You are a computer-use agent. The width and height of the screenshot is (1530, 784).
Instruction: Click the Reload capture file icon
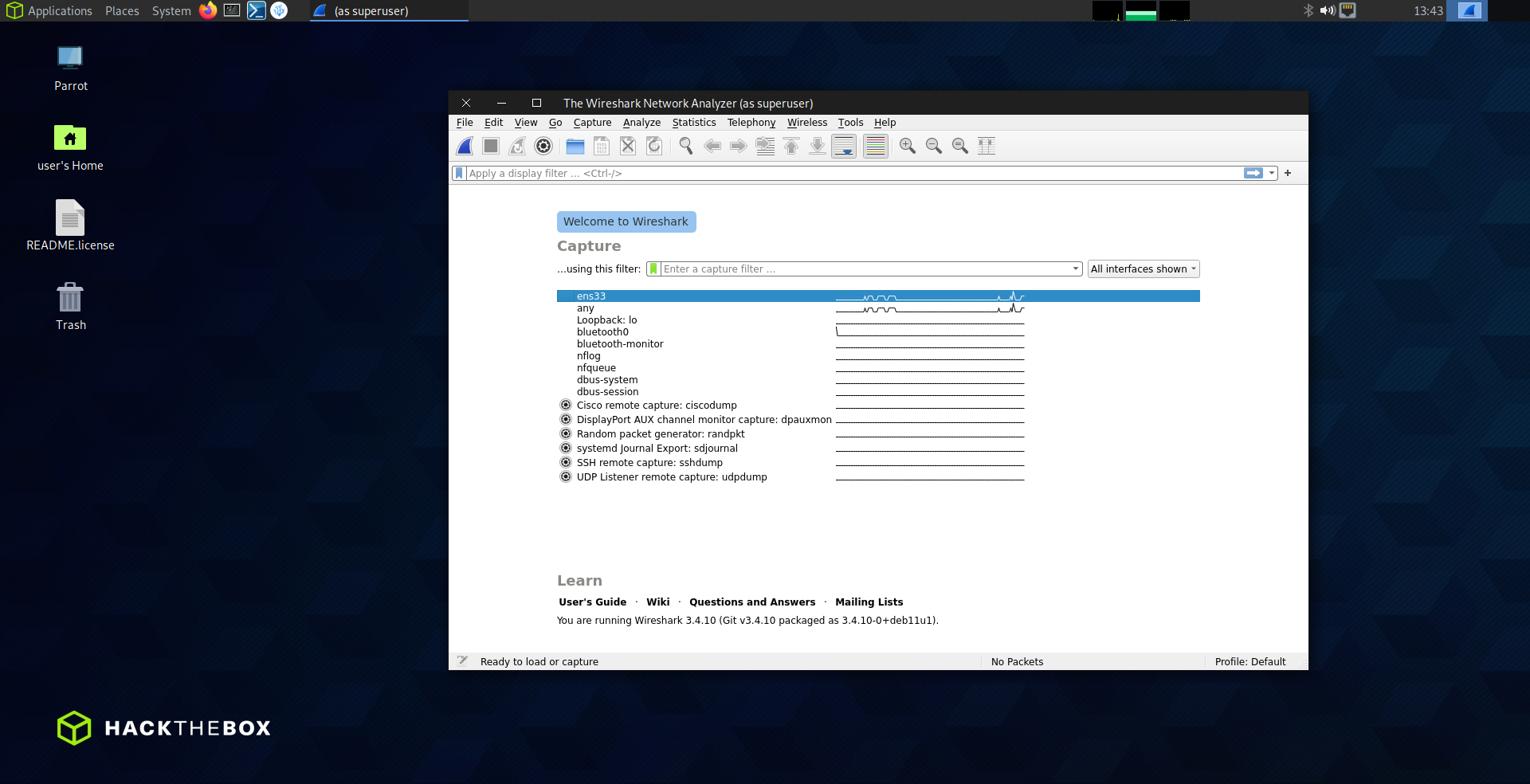coord(654,146)
